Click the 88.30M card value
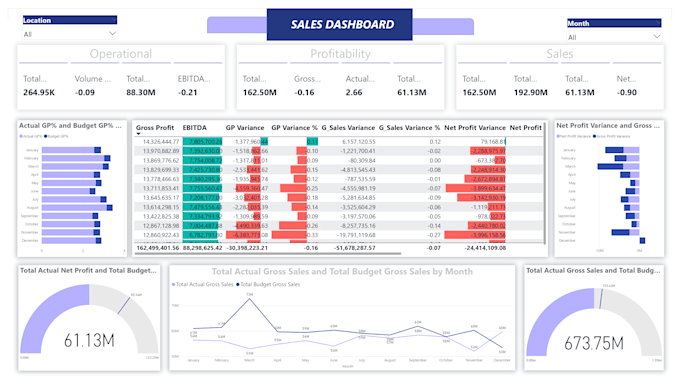 [141, 92]
